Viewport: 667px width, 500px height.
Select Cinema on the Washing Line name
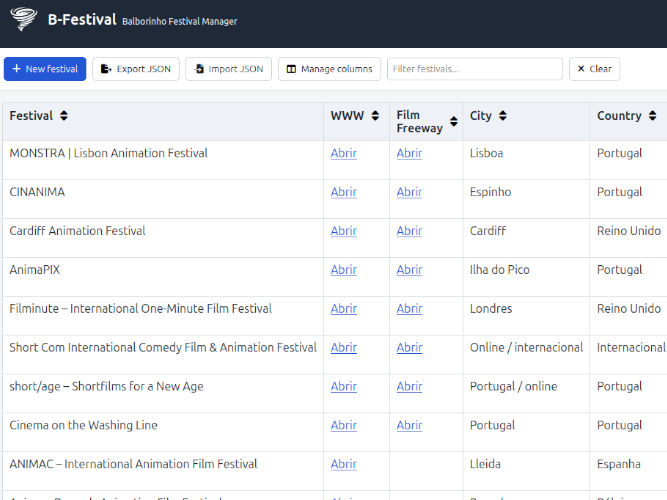coord(83,425)
